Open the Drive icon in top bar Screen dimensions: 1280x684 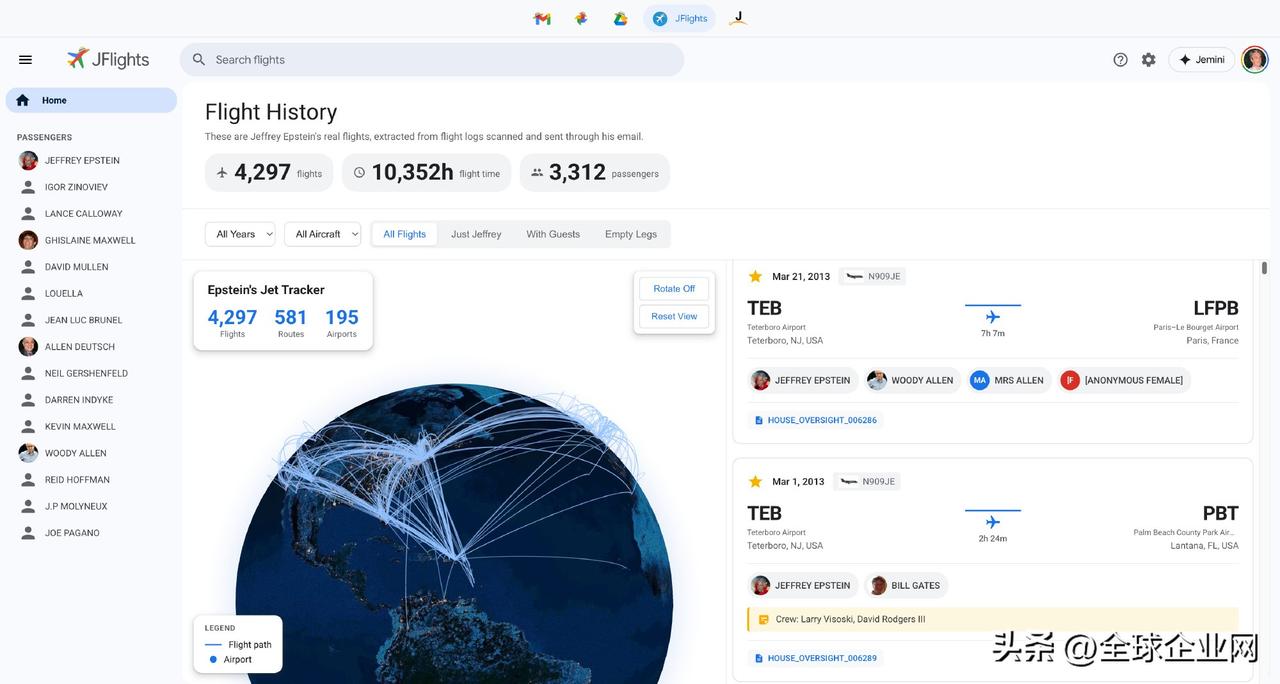pos(620,19)
